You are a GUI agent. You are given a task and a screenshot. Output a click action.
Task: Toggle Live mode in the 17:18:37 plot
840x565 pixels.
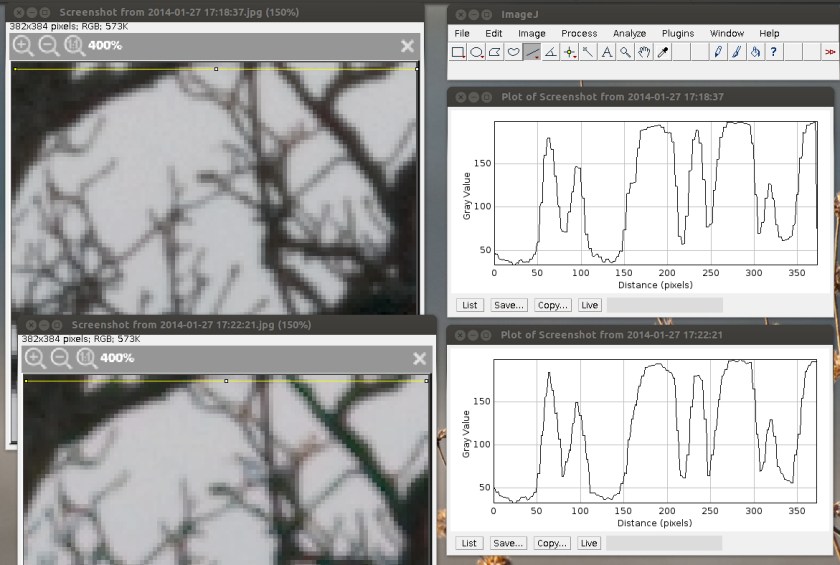click(x=589, y=305)
